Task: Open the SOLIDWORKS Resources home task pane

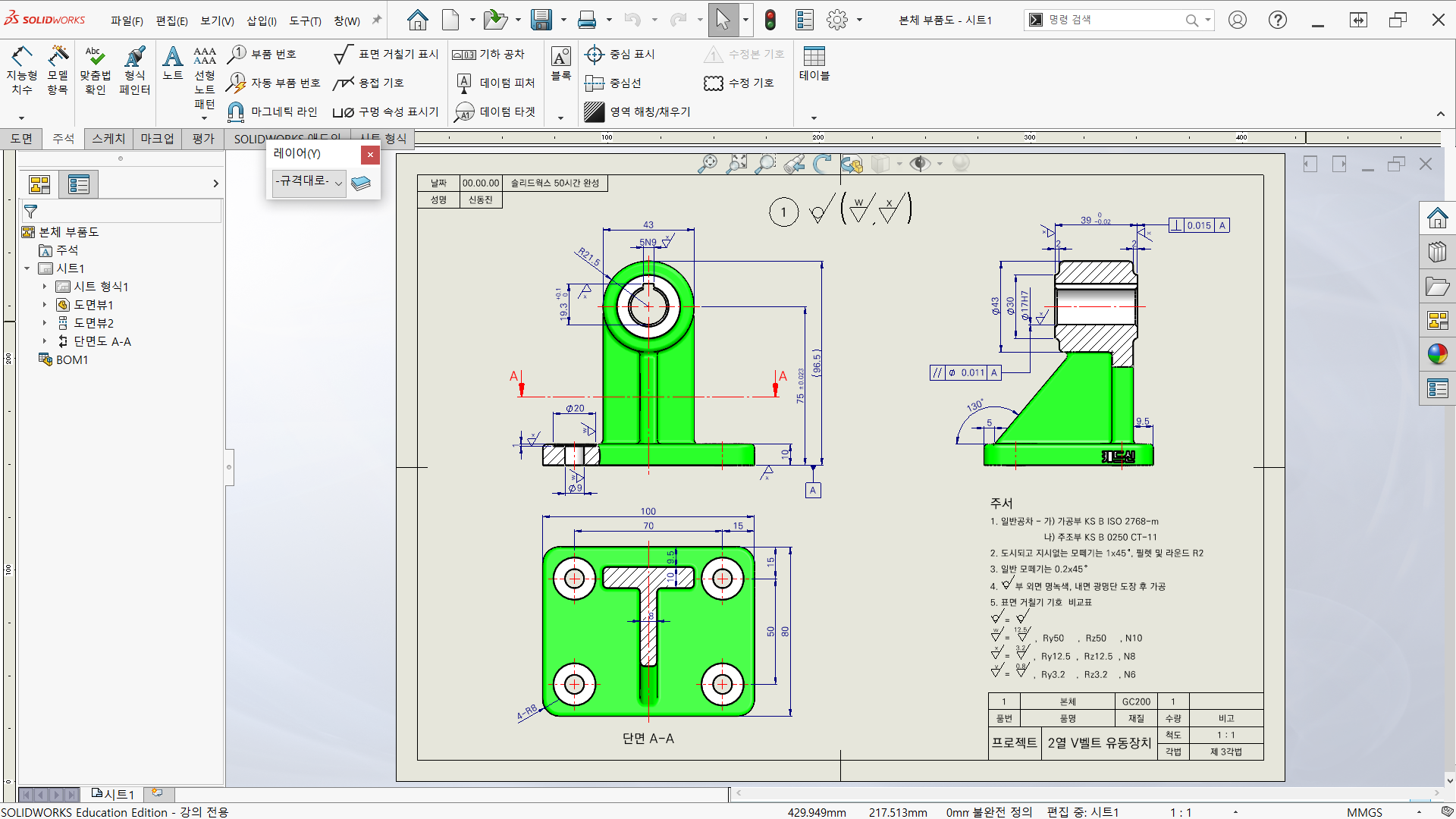Action: point(1437,218)
